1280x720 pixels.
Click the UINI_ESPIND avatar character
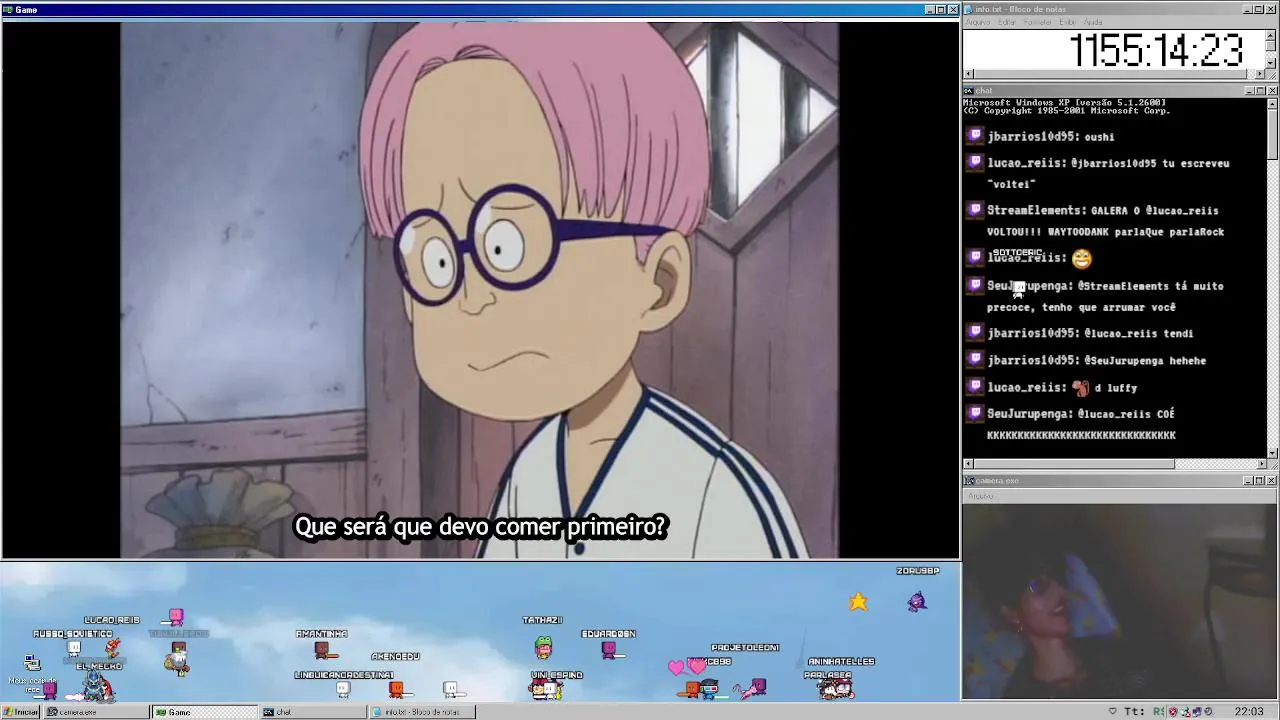pos(546,689)
